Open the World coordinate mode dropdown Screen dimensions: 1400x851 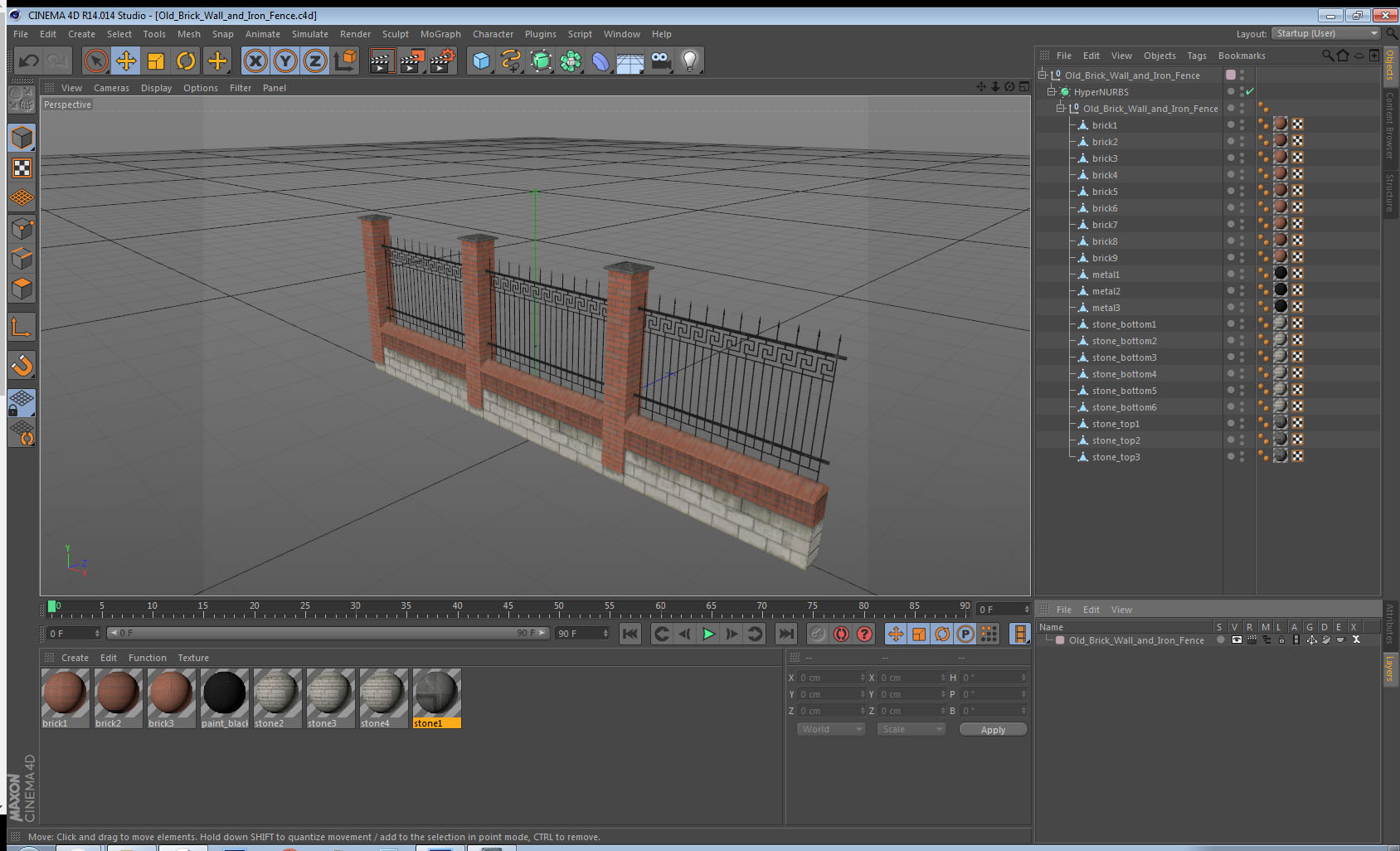pos(831,729)
